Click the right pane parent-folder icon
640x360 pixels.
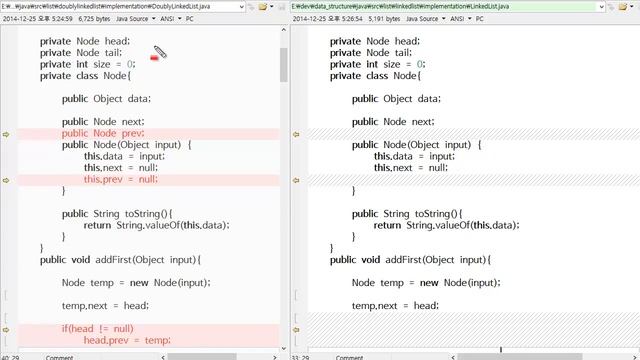pyautogui.click(x=611, y=7)
